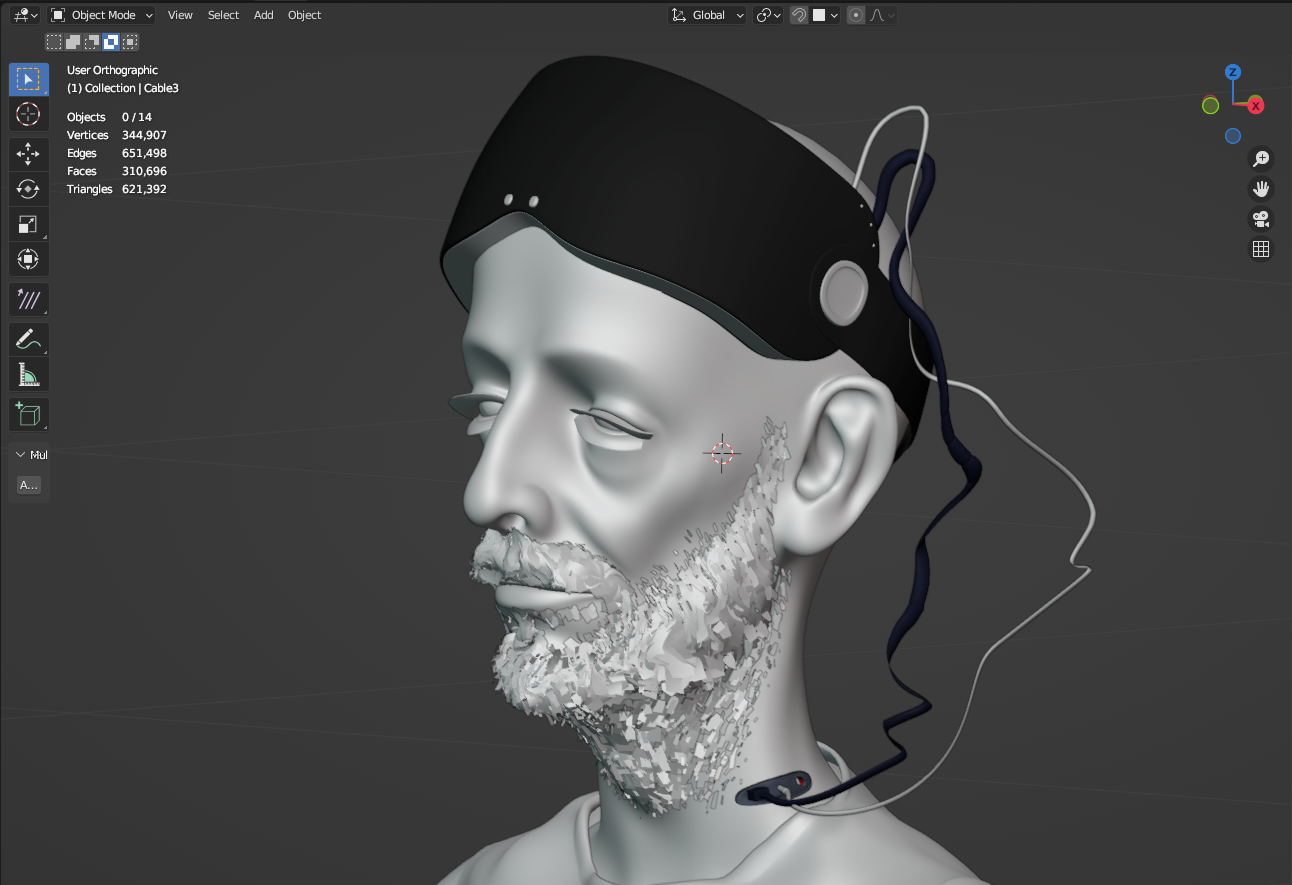The width and height of the screenshot is (1292, 885).
Task: Open the pivot point dropdown
Action: (768, 15)
